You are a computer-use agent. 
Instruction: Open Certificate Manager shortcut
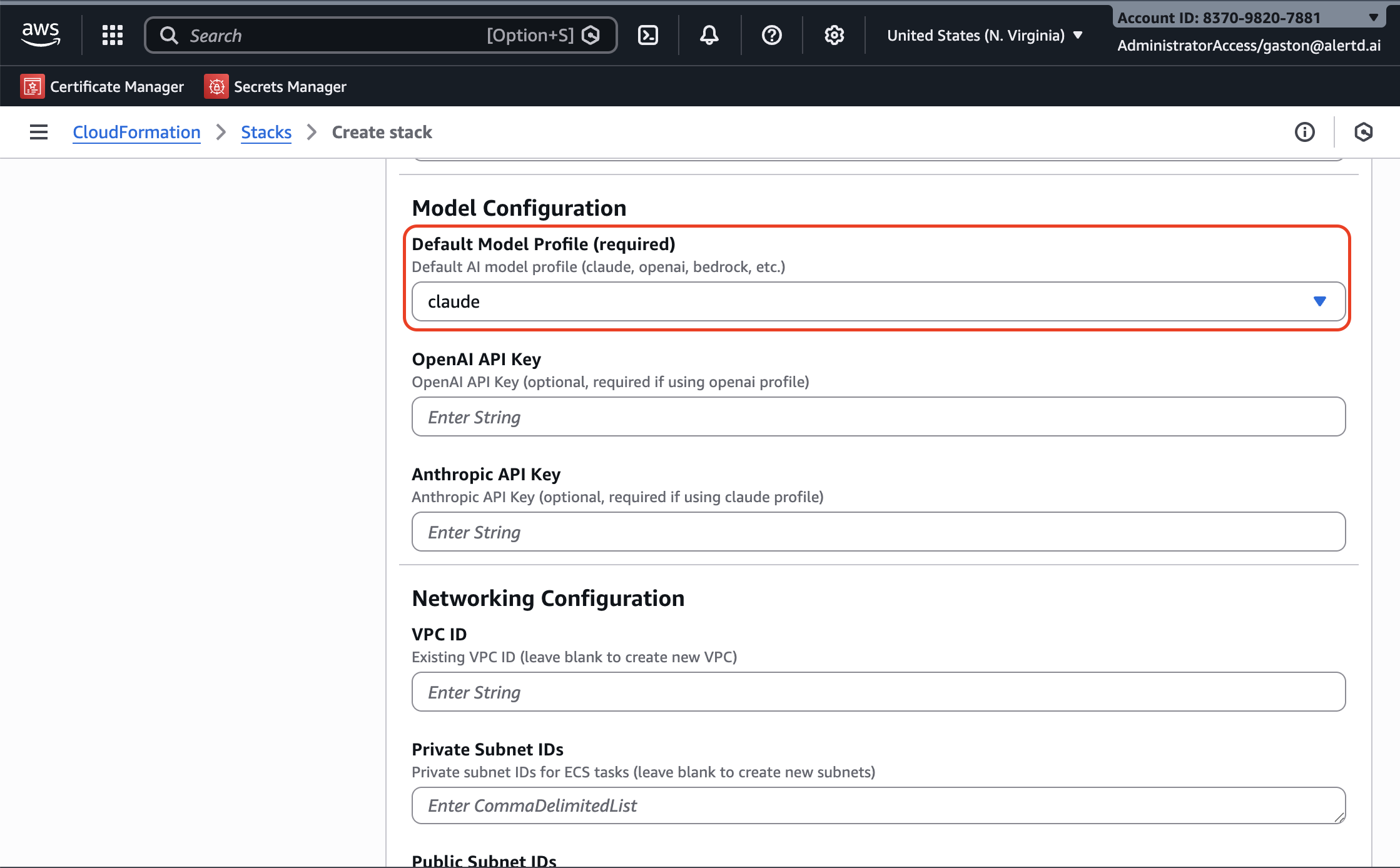(102, 86)
